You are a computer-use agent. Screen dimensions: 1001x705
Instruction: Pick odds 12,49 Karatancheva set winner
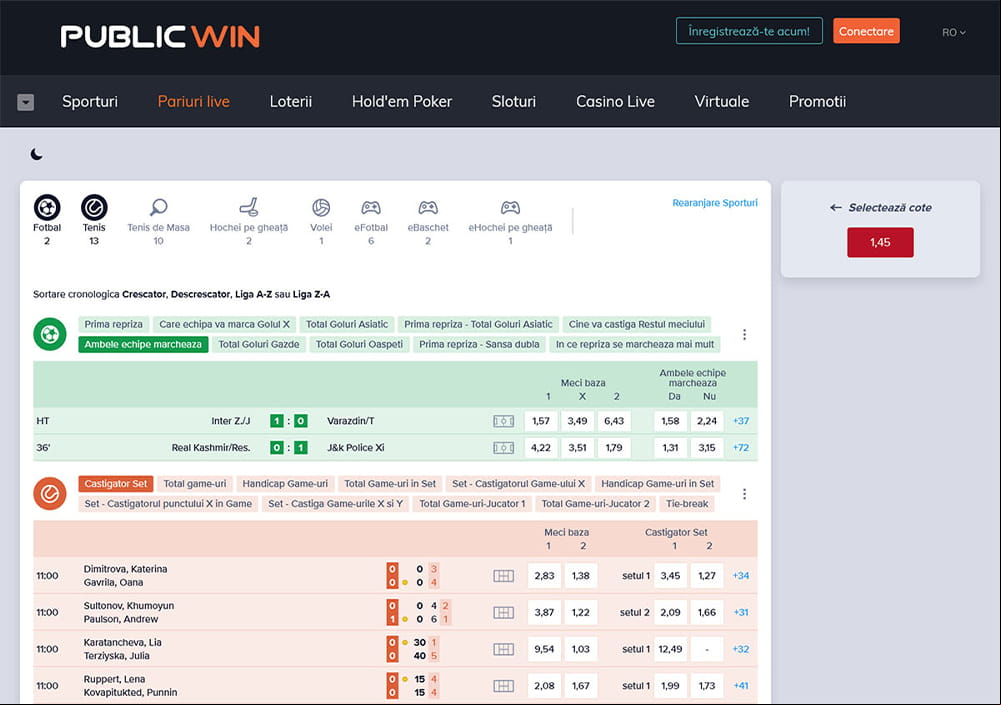coord(670,649)
